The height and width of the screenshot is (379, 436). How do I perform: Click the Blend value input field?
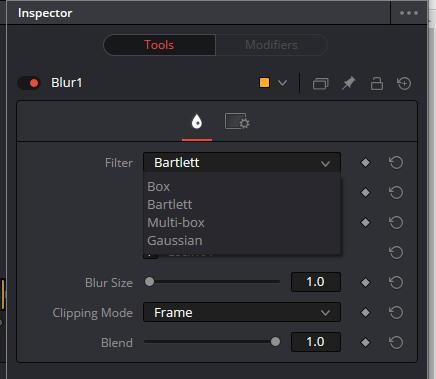pyautogui.click(x=316, y=342)
